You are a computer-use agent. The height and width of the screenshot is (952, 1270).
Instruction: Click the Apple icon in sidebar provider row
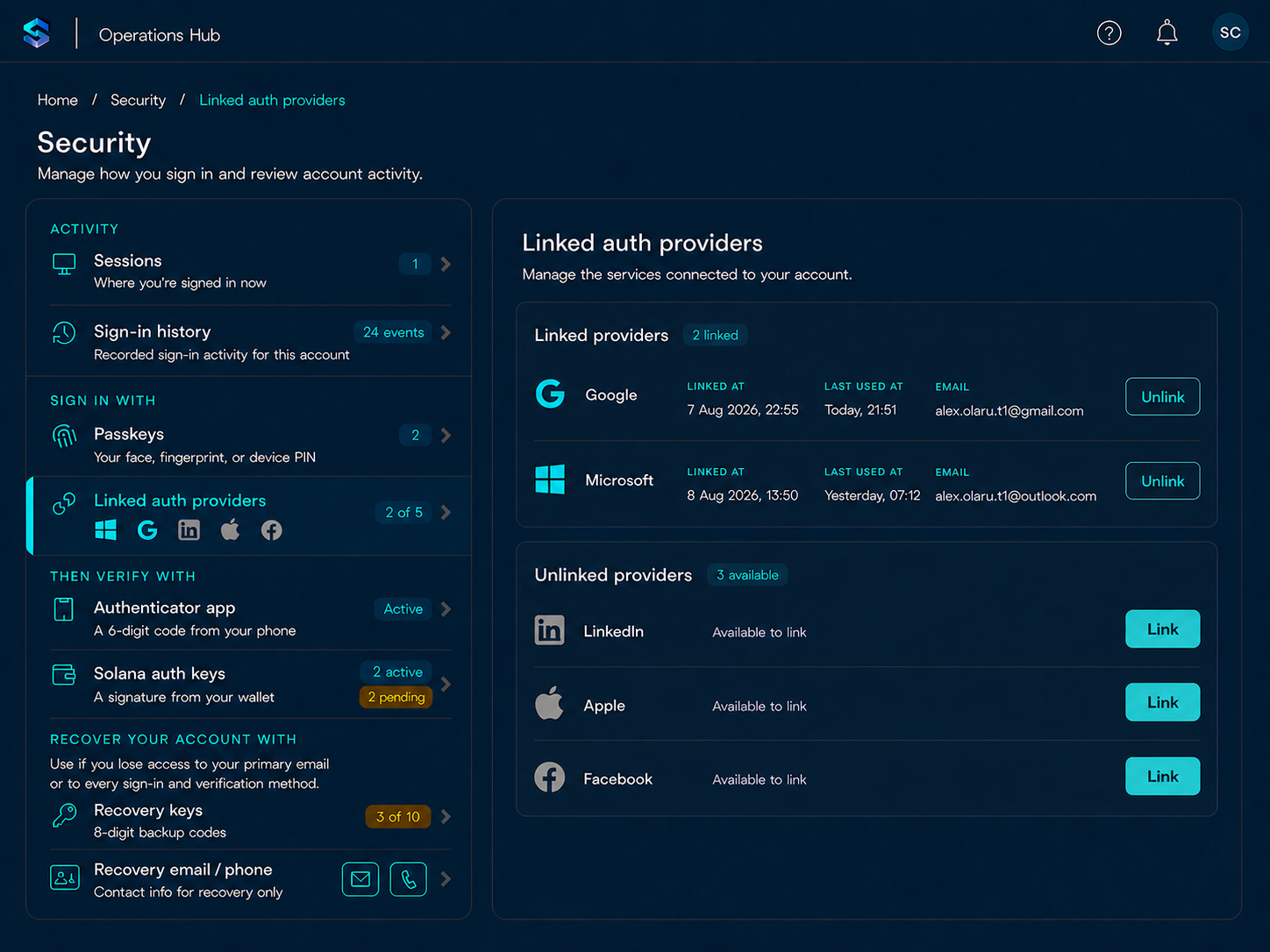point(230,529)
